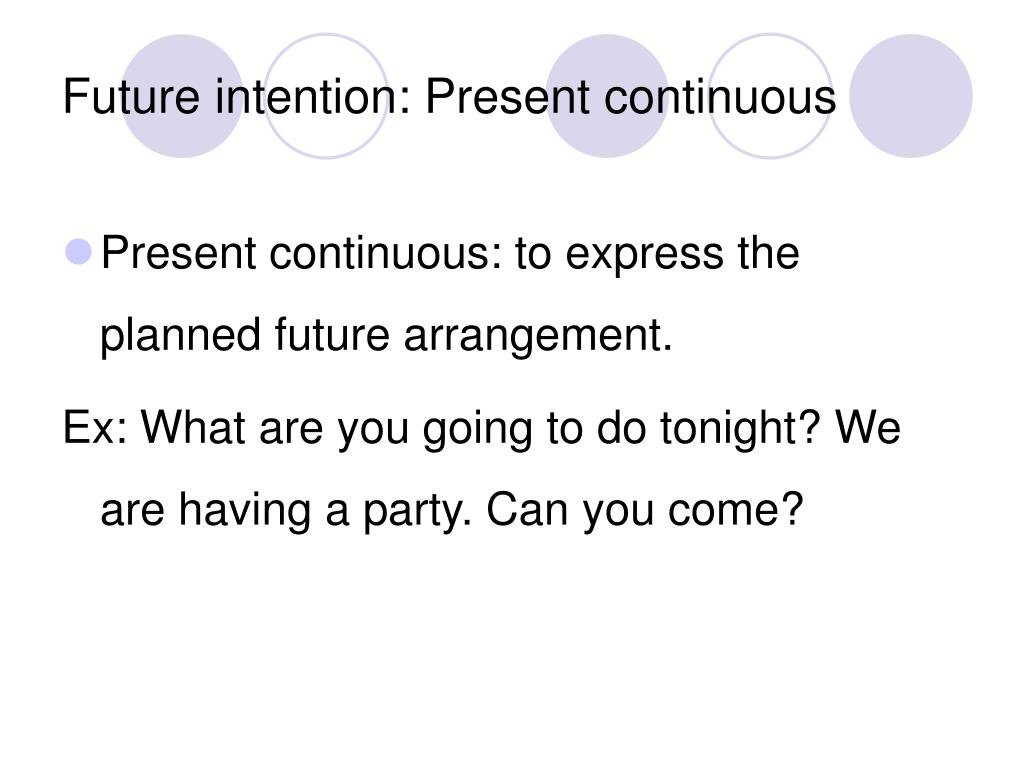Click 'Can you come?' text

(x=645, y=511)
